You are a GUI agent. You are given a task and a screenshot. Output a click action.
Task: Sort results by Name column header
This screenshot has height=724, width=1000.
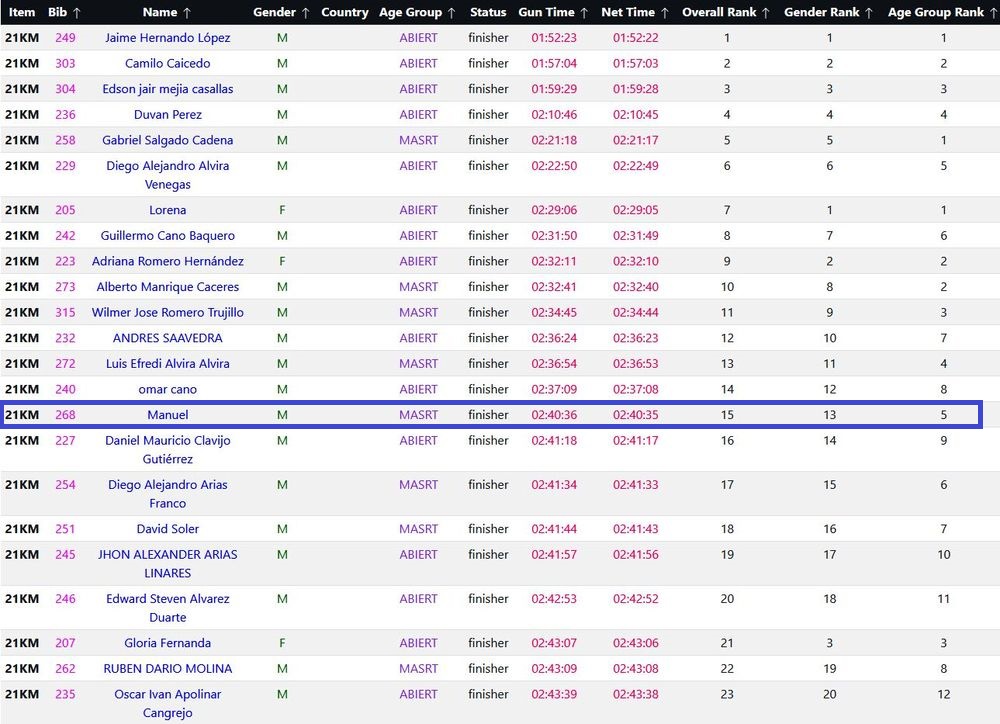point(167,12)
